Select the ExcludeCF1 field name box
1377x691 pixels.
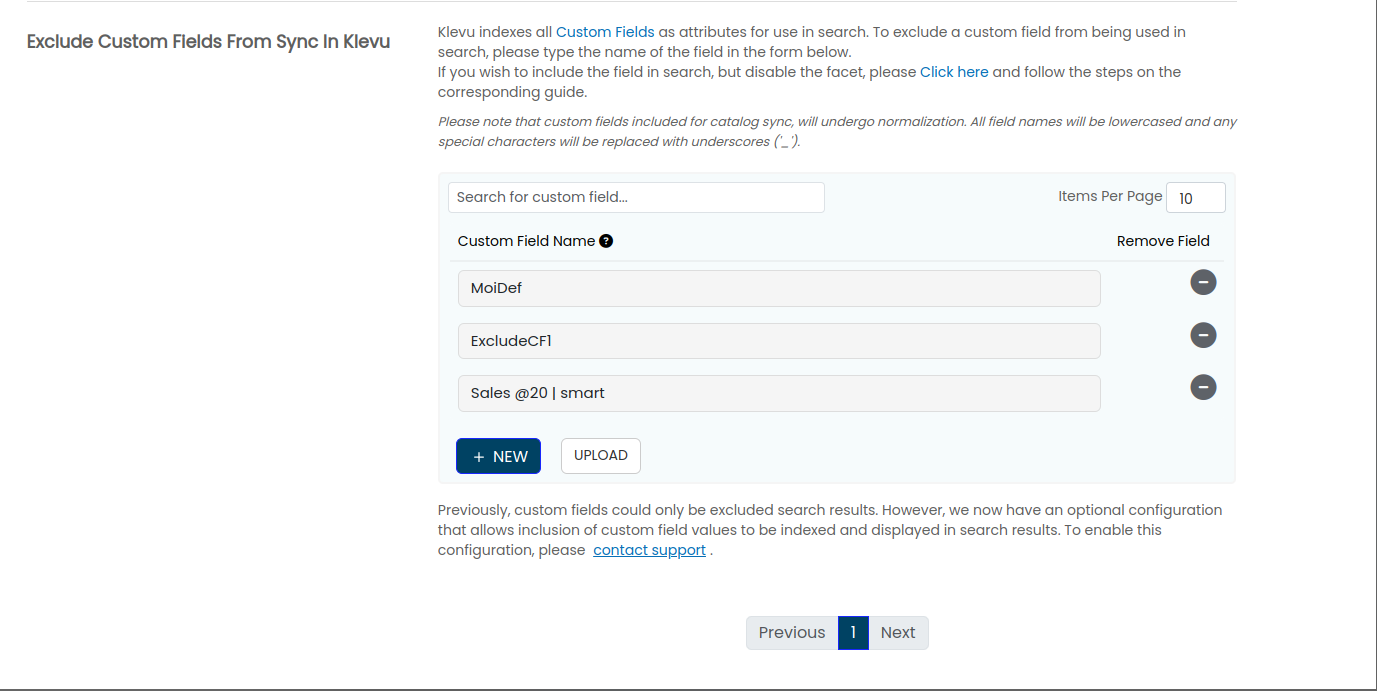[778, 341]
